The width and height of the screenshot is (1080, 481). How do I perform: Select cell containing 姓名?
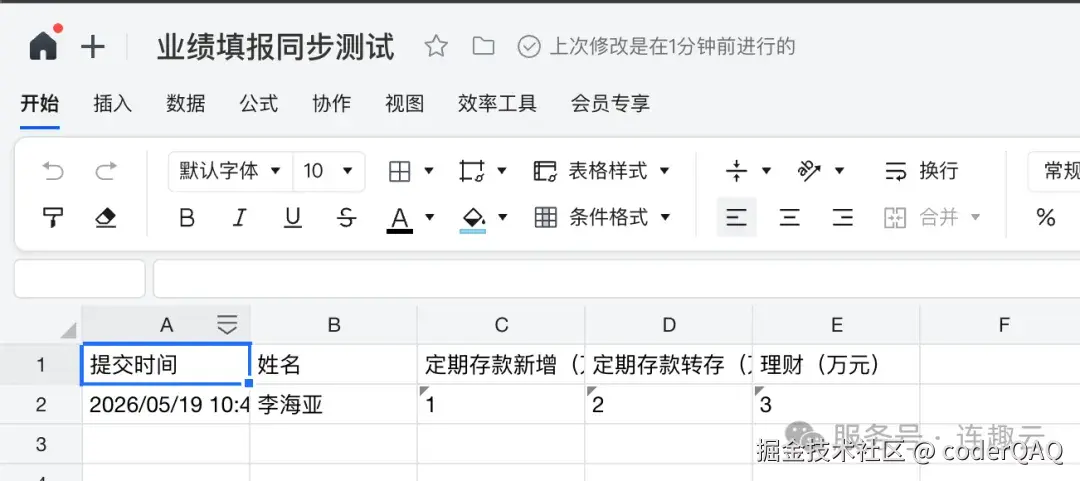(334, 365)
